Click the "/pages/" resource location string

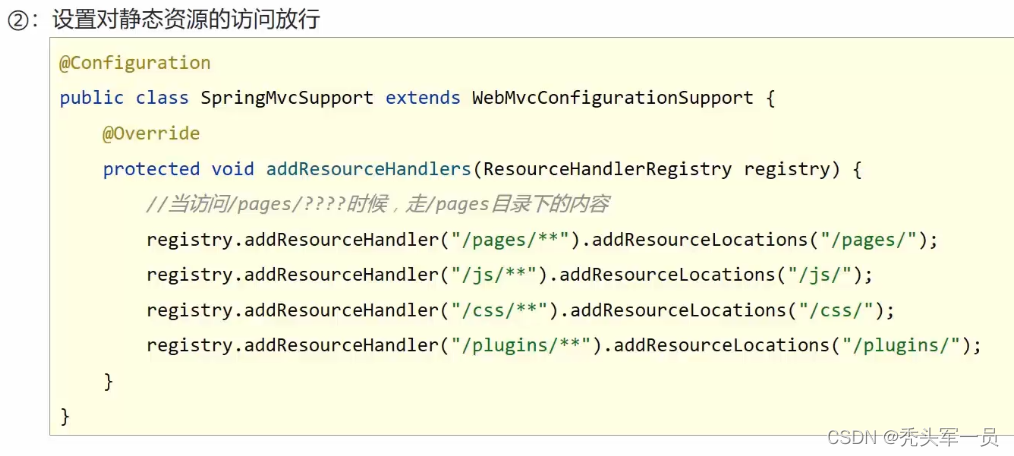867,240
